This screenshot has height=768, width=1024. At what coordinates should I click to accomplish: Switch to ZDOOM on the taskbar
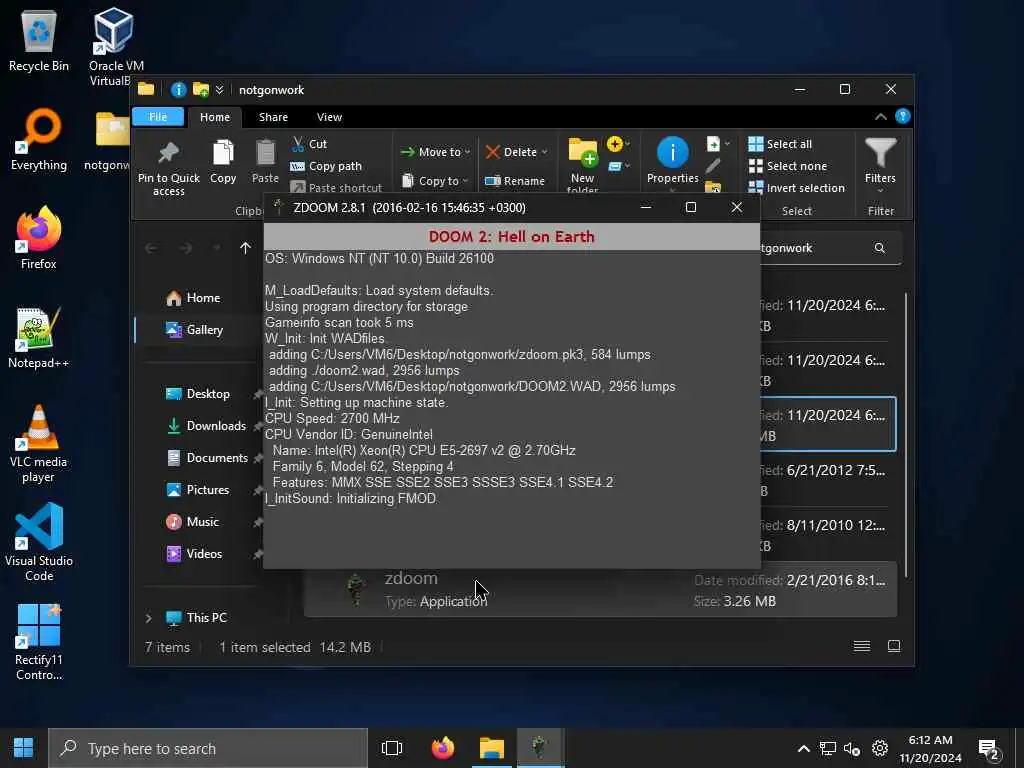coord(539,748)
